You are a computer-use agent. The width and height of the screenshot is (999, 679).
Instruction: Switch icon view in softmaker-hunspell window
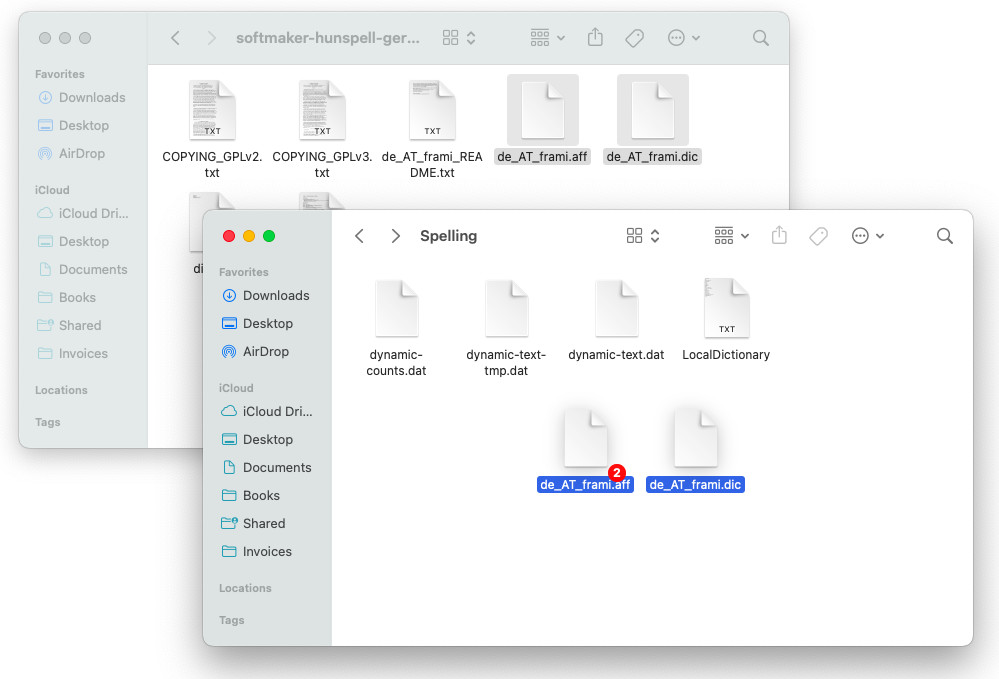459,38
